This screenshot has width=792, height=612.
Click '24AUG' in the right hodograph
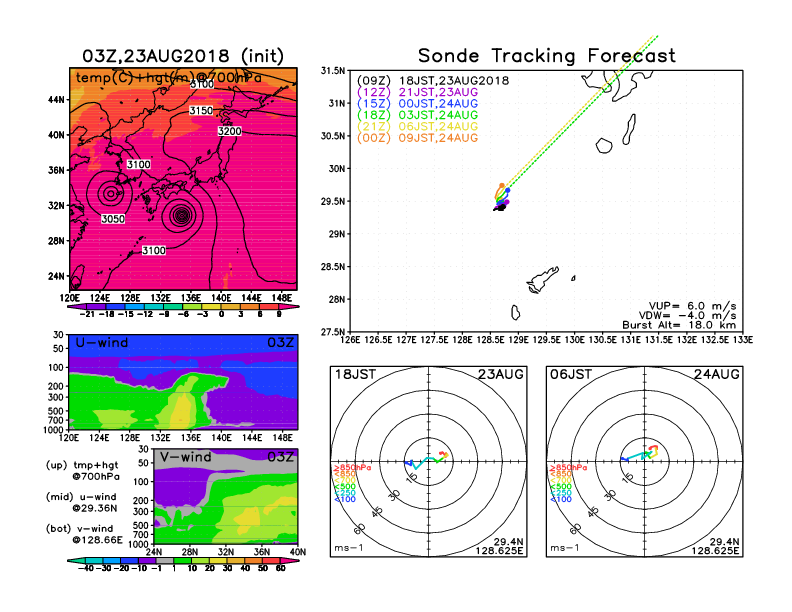tap(716, 374)
